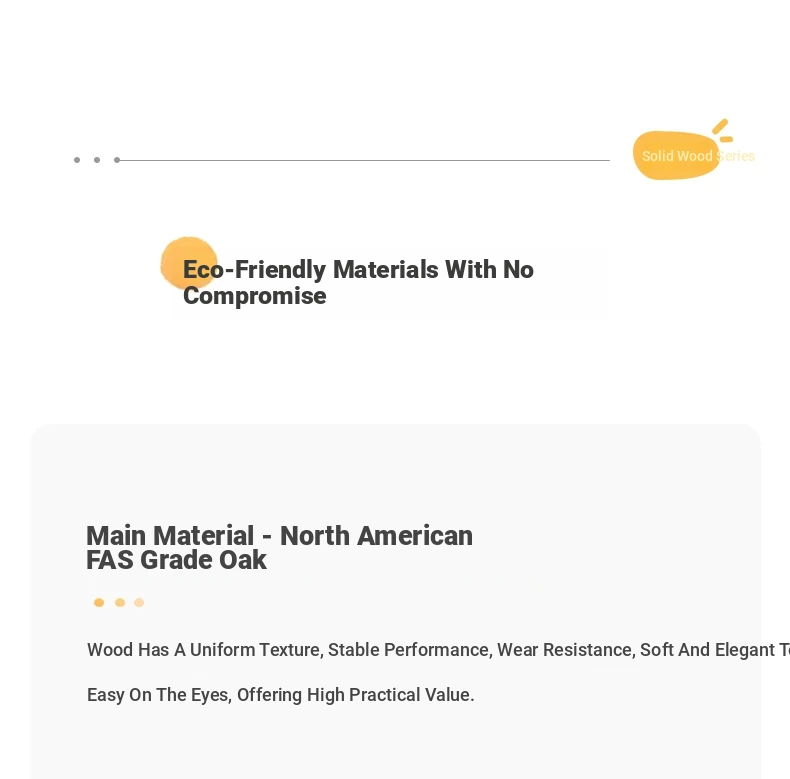This screenshot has height=779, width=790.
Task: Click the Offering High Practical Value phrase
Action: coord(355,694)
